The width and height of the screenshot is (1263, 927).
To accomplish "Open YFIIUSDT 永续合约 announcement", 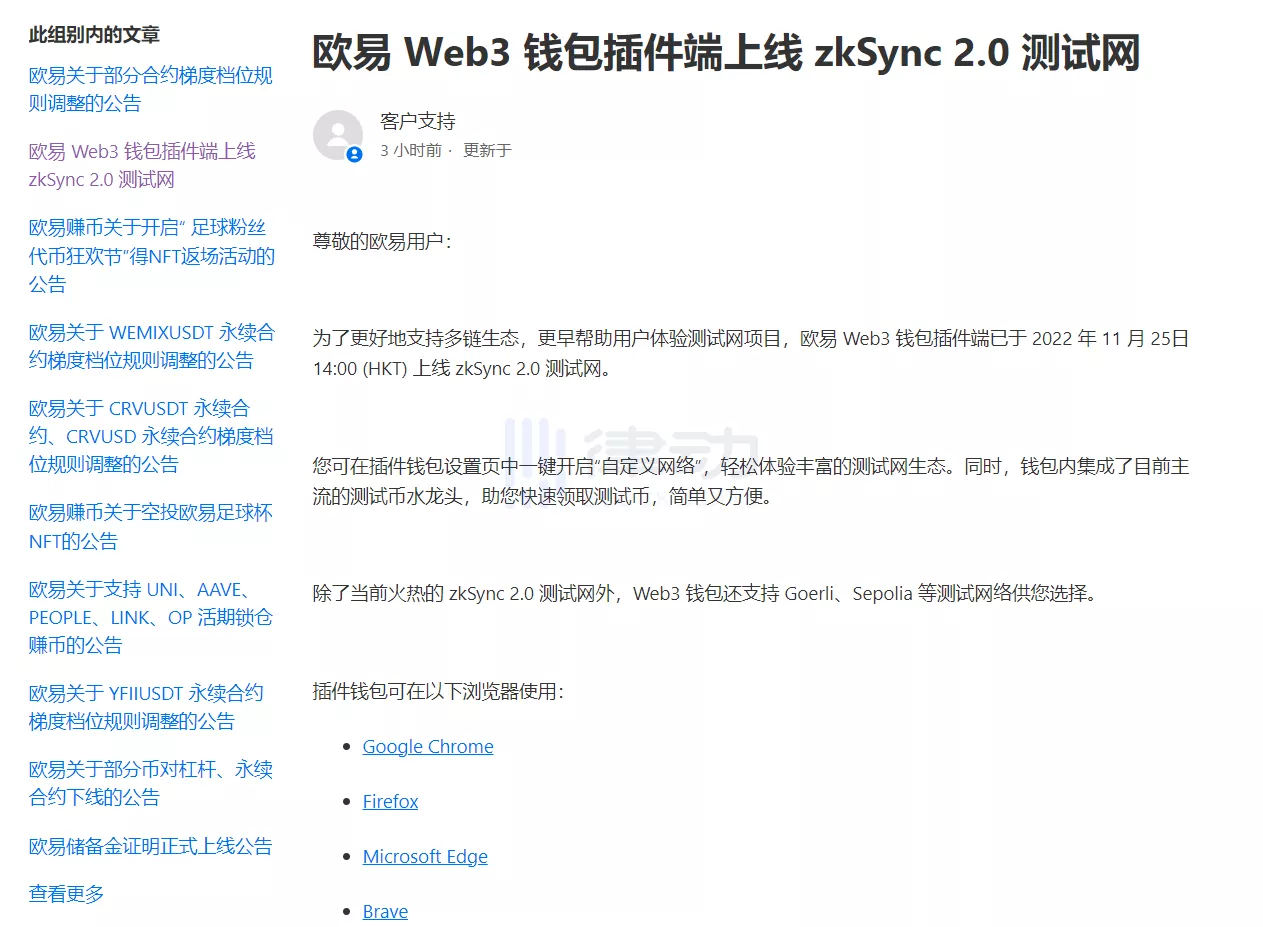I will [x=146, y=707].
